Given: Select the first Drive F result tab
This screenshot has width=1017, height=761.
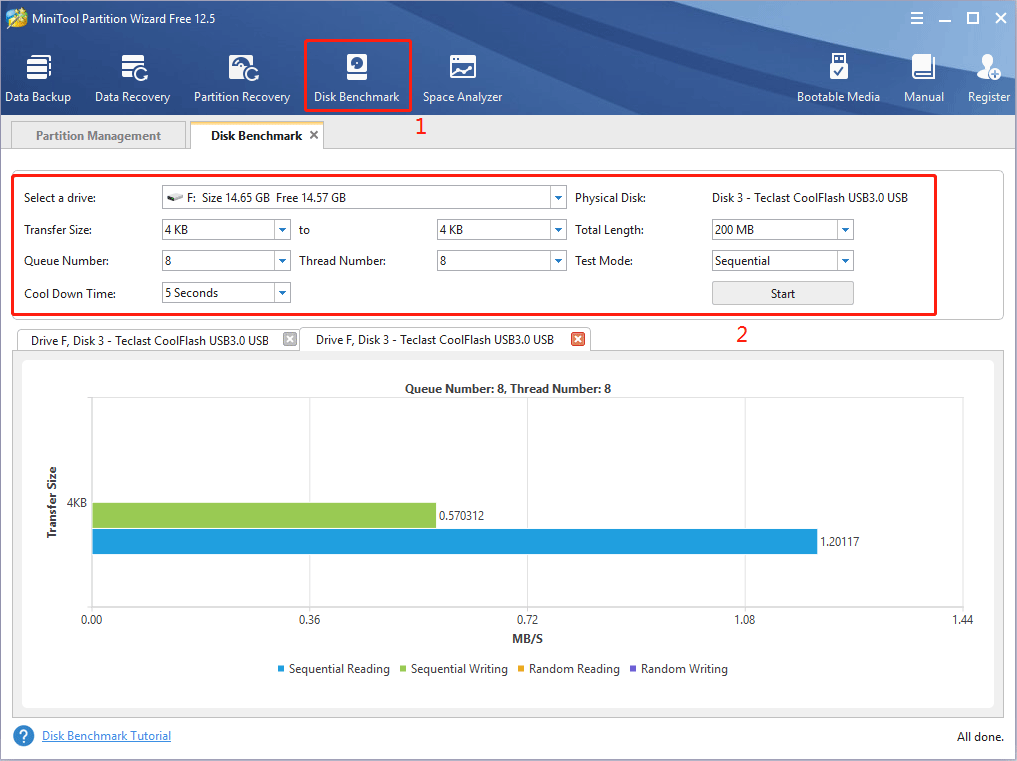Looking at the screenshot, I should (150, 340).
